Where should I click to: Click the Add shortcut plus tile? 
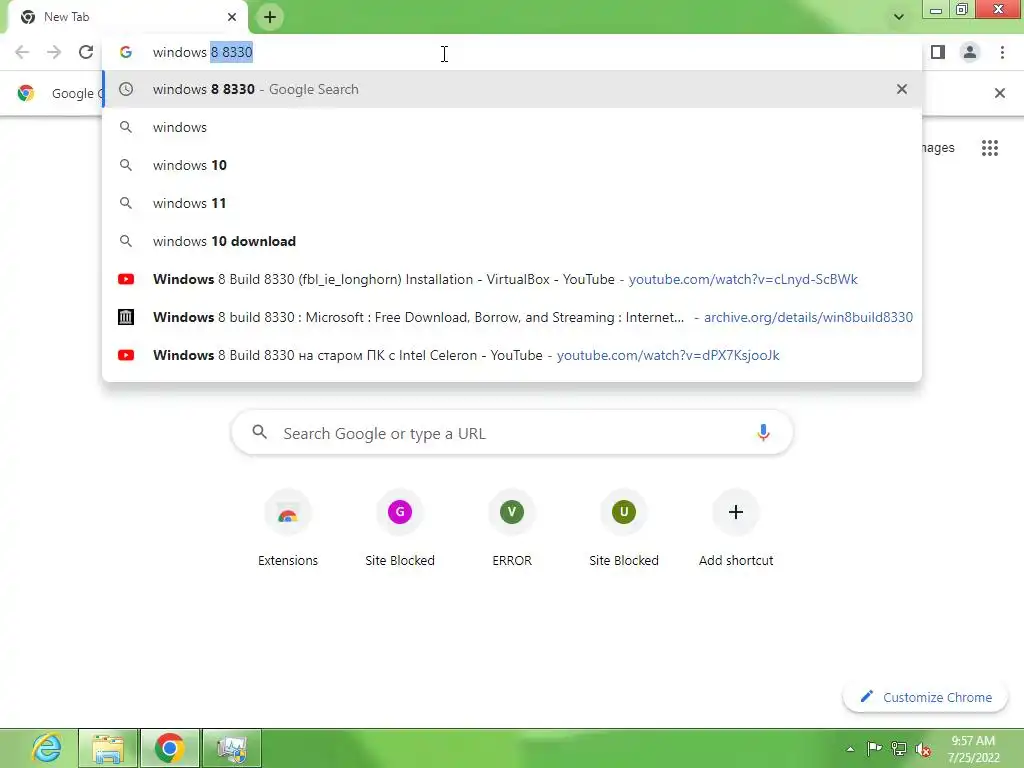point(736,530)
